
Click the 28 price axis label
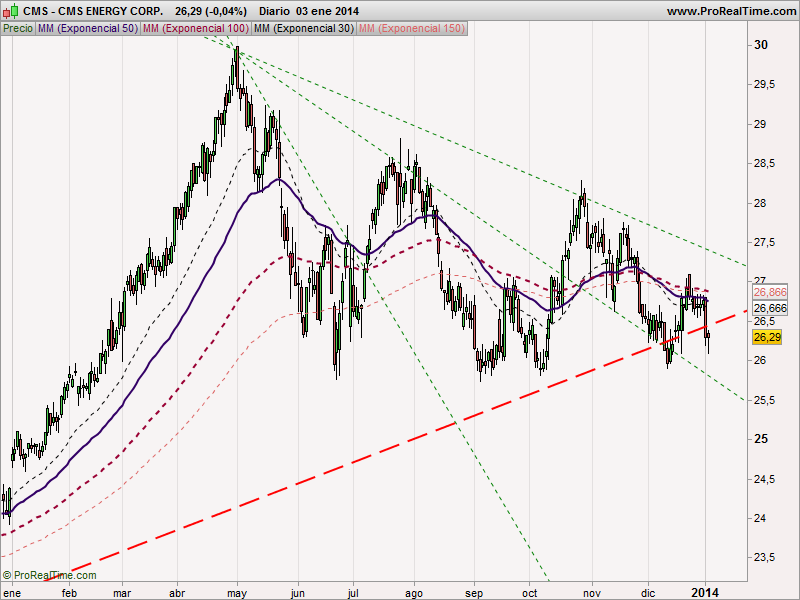pyautogui.click(x=760, y=203)
